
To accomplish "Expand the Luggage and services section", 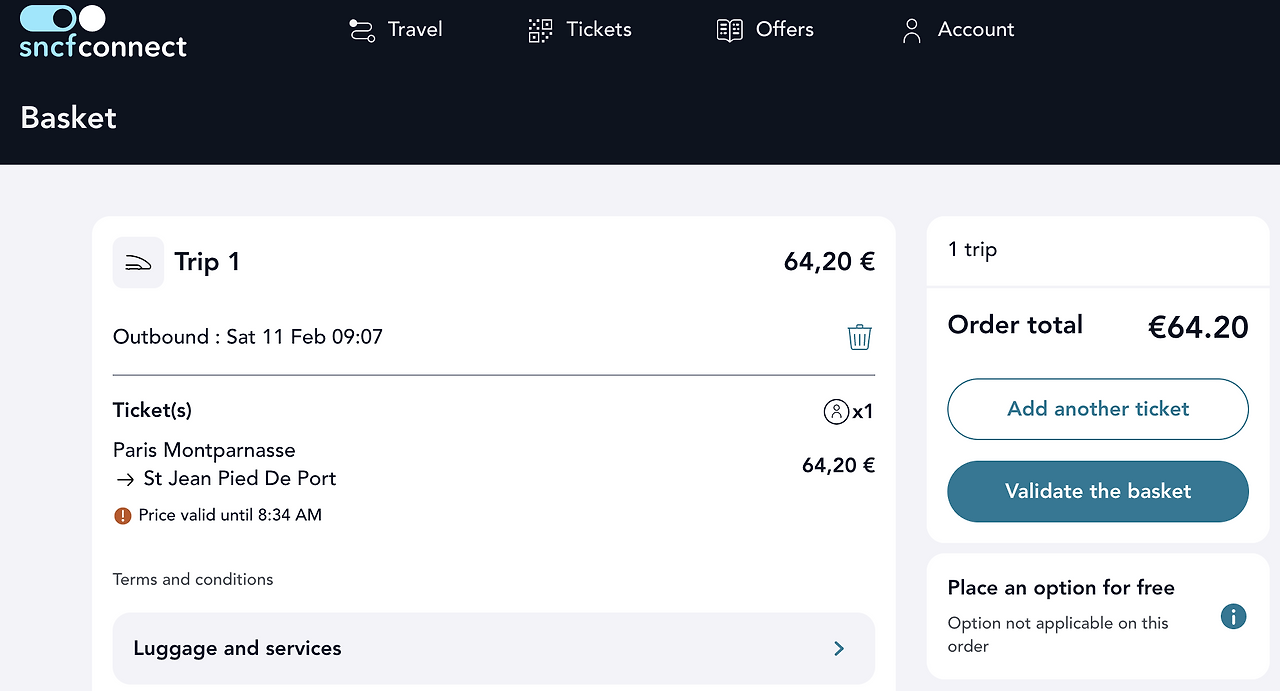I will (x=493, y=648).
